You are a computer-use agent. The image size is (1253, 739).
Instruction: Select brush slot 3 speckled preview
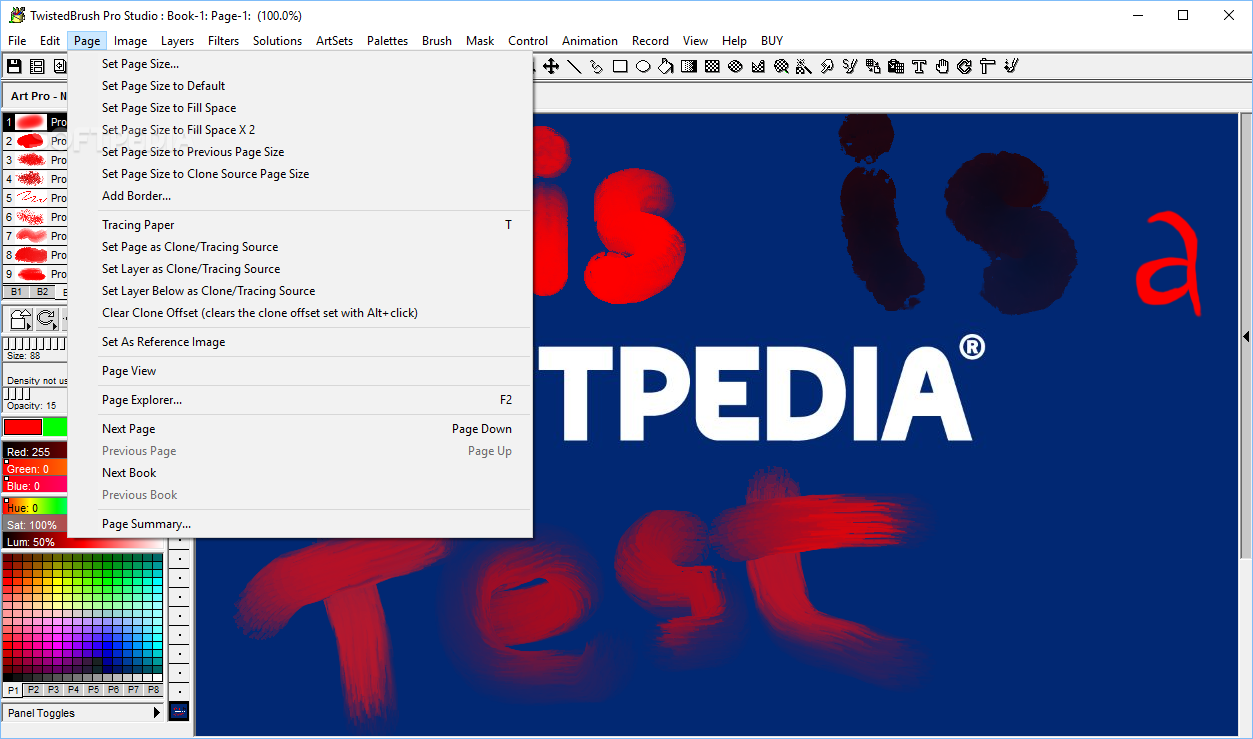tap(31, 160)
